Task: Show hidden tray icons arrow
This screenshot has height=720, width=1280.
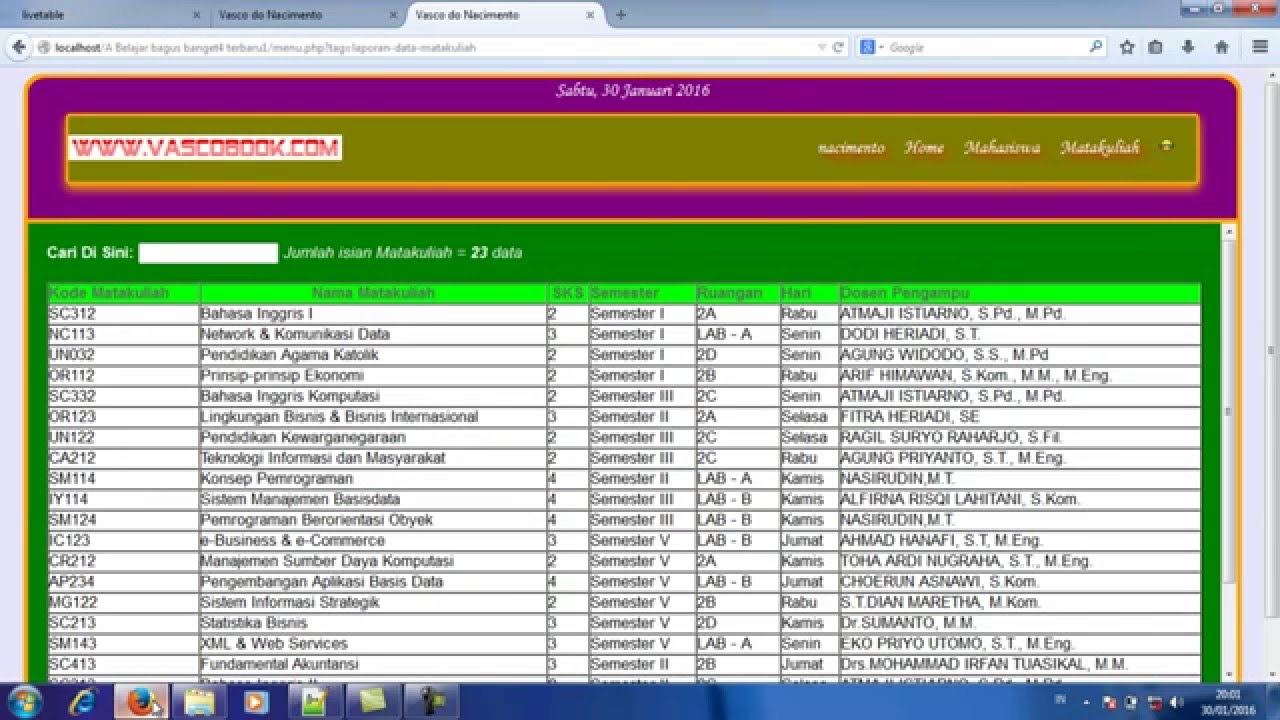Action: 1087,703
